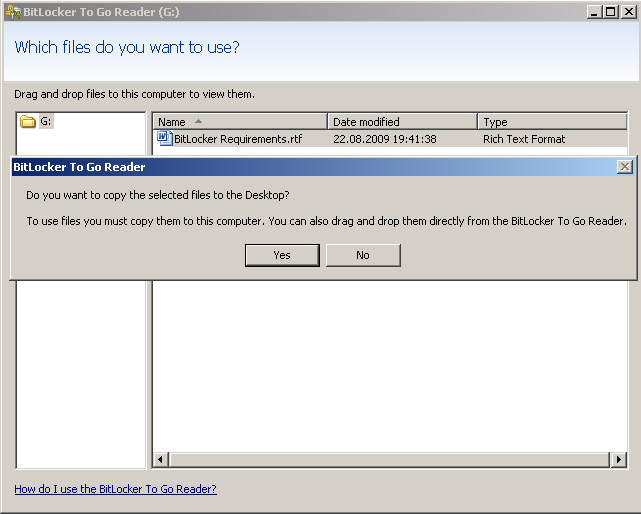Select the BitLocker Requirements.rtf file name

[x=238, y=139]
